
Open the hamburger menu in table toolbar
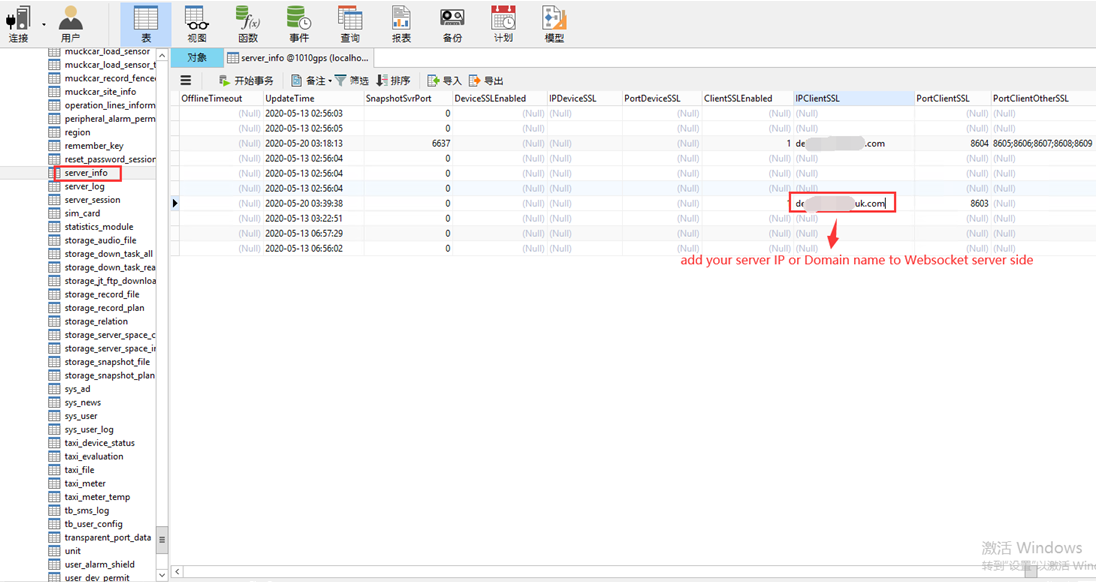pyautogui.click(x=185, y=80)
